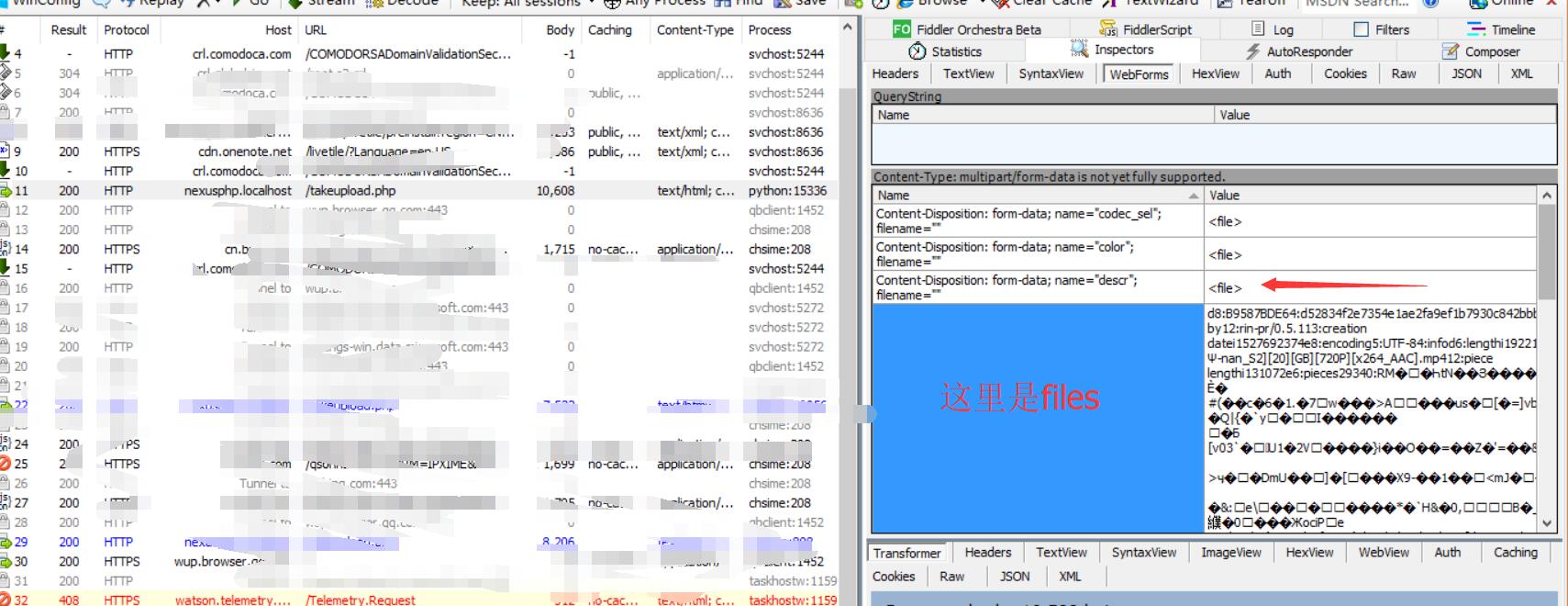Click the WebForms grid scroll-up arrow
The image size is (1568, 606).
tap(1547, 195)
